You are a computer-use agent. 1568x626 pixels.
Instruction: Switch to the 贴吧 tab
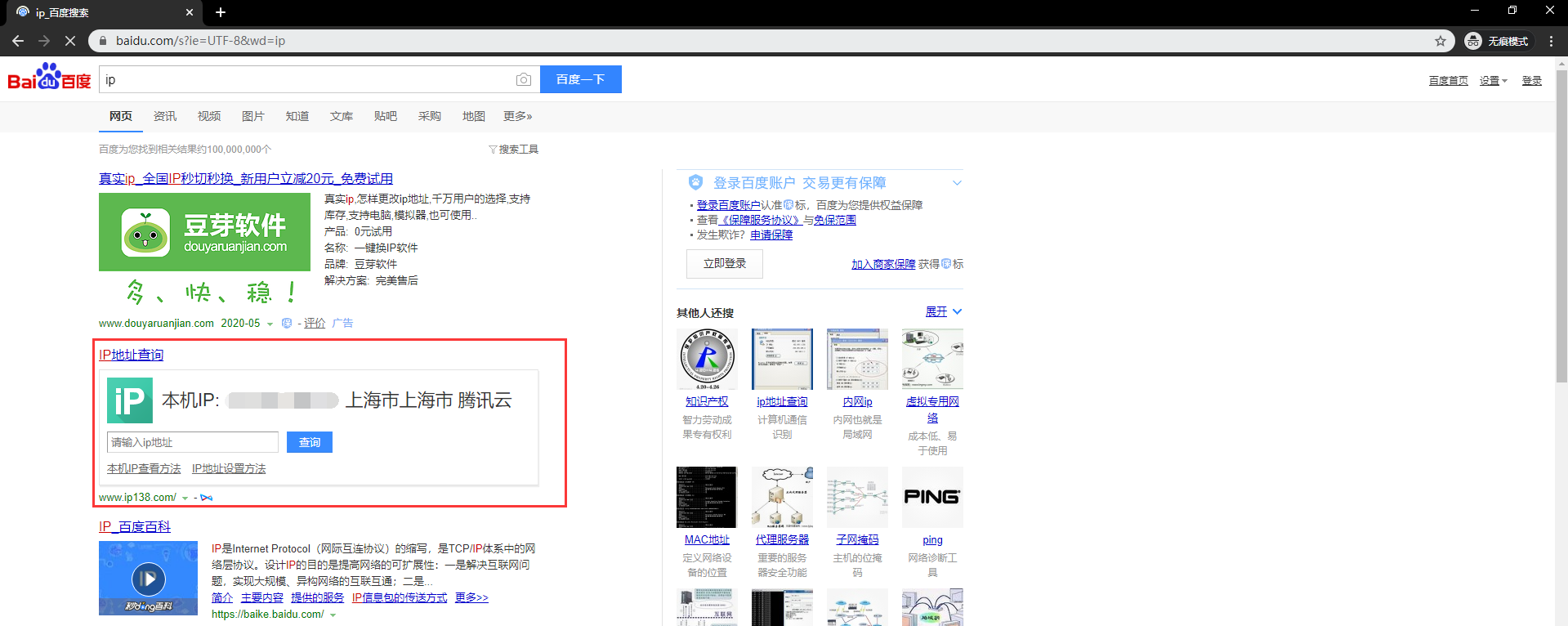click(x=386, y=116)
